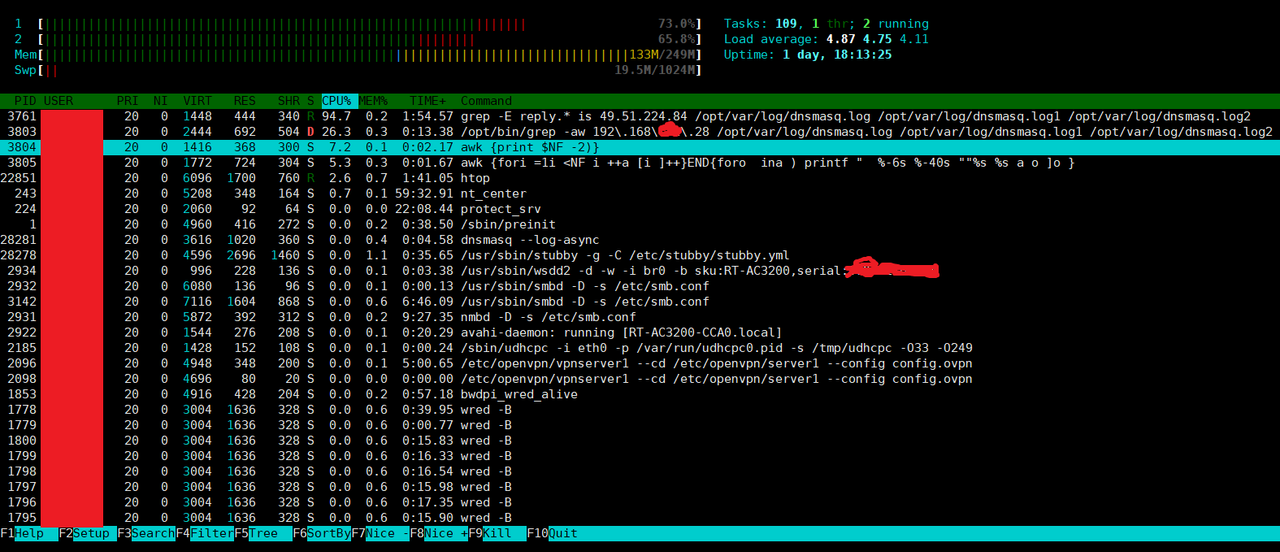The image size is (1280, 552).
Task: Click the 94.7 CPU% value of grep
Action: pyautogui.click(x=337, y=116)
